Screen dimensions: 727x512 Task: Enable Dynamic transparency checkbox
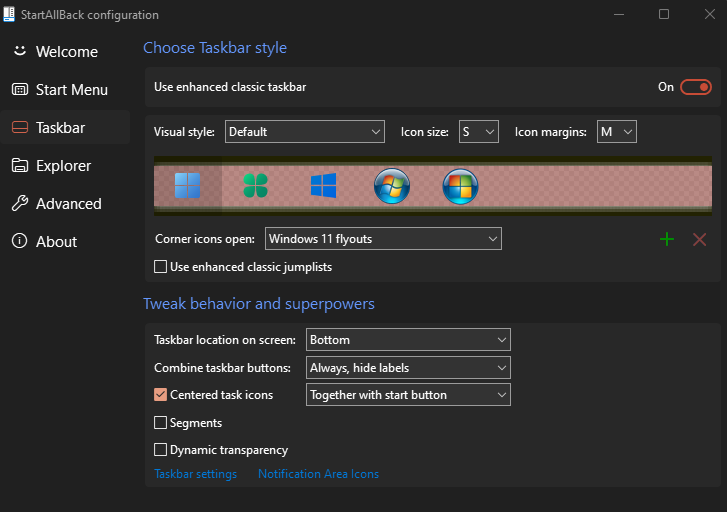(x=160, y=449)
